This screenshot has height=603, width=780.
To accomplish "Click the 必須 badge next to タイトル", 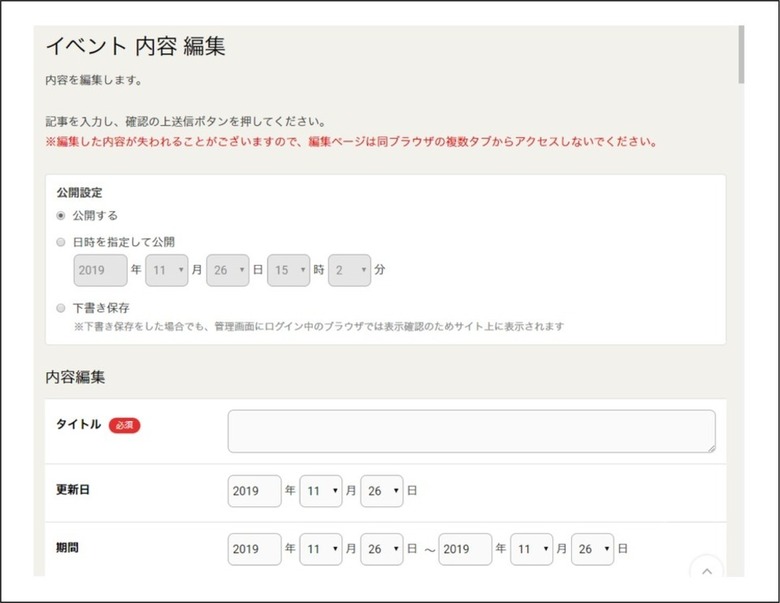I will click(x=124, y=425).
